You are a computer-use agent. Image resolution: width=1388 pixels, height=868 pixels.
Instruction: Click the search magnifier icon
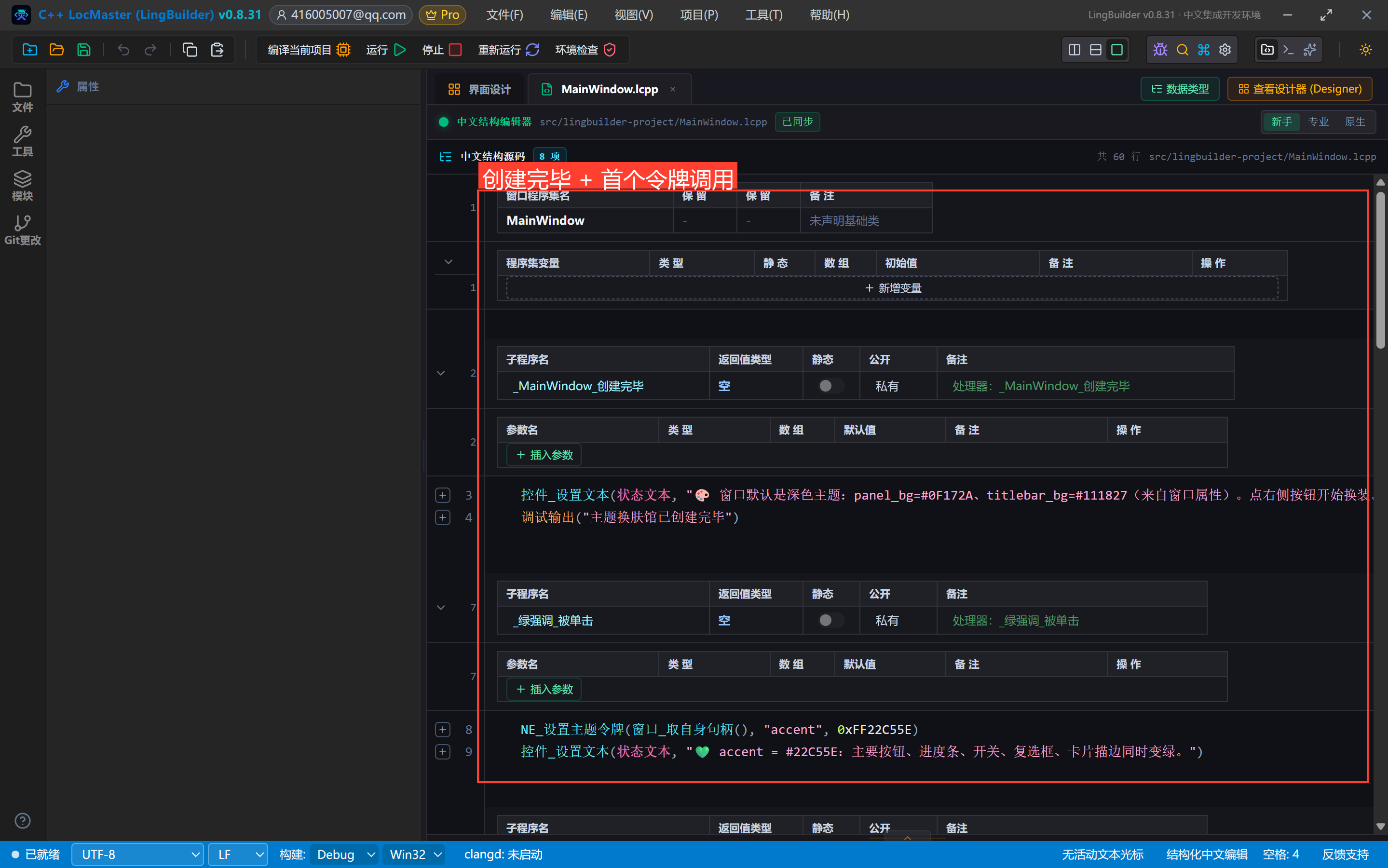point(1182,50)
